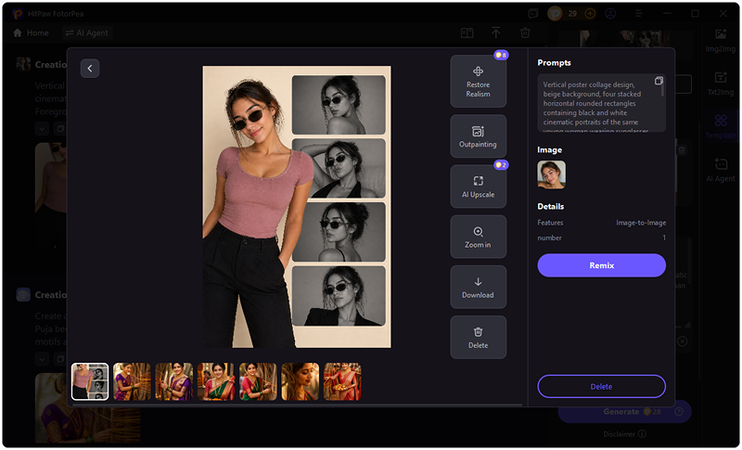
Task: Apply Restore Realism to image
Action: 478,81
